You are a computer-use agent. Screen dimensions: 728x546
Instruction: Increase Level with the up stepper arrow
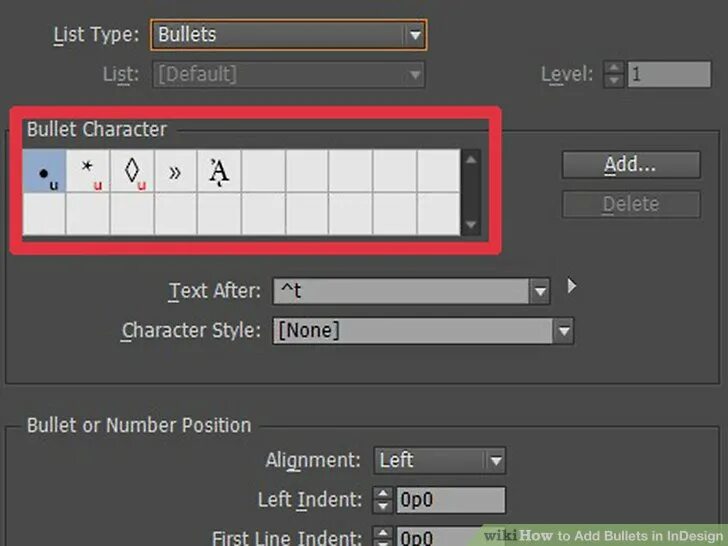point(614,68)
